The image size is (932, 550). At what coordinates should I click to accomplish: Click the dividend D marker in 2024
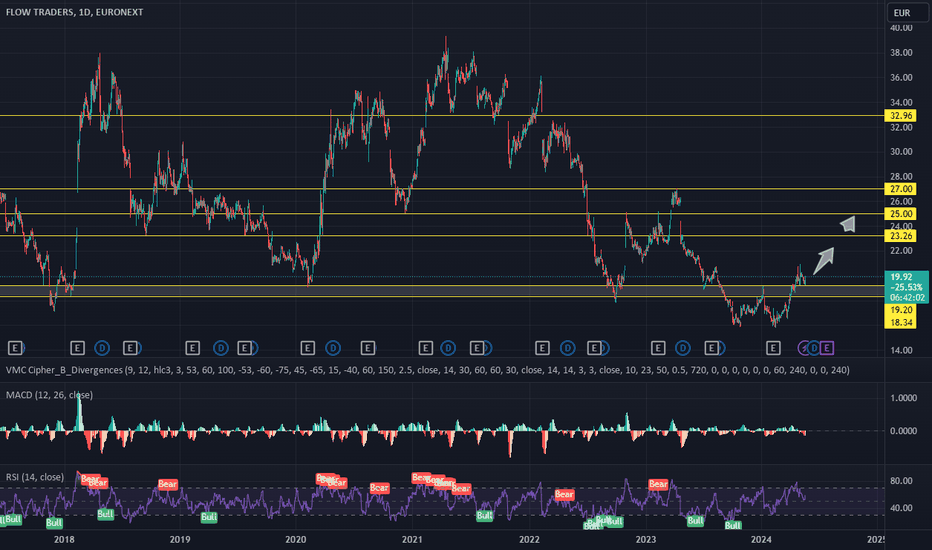(814, 348)
